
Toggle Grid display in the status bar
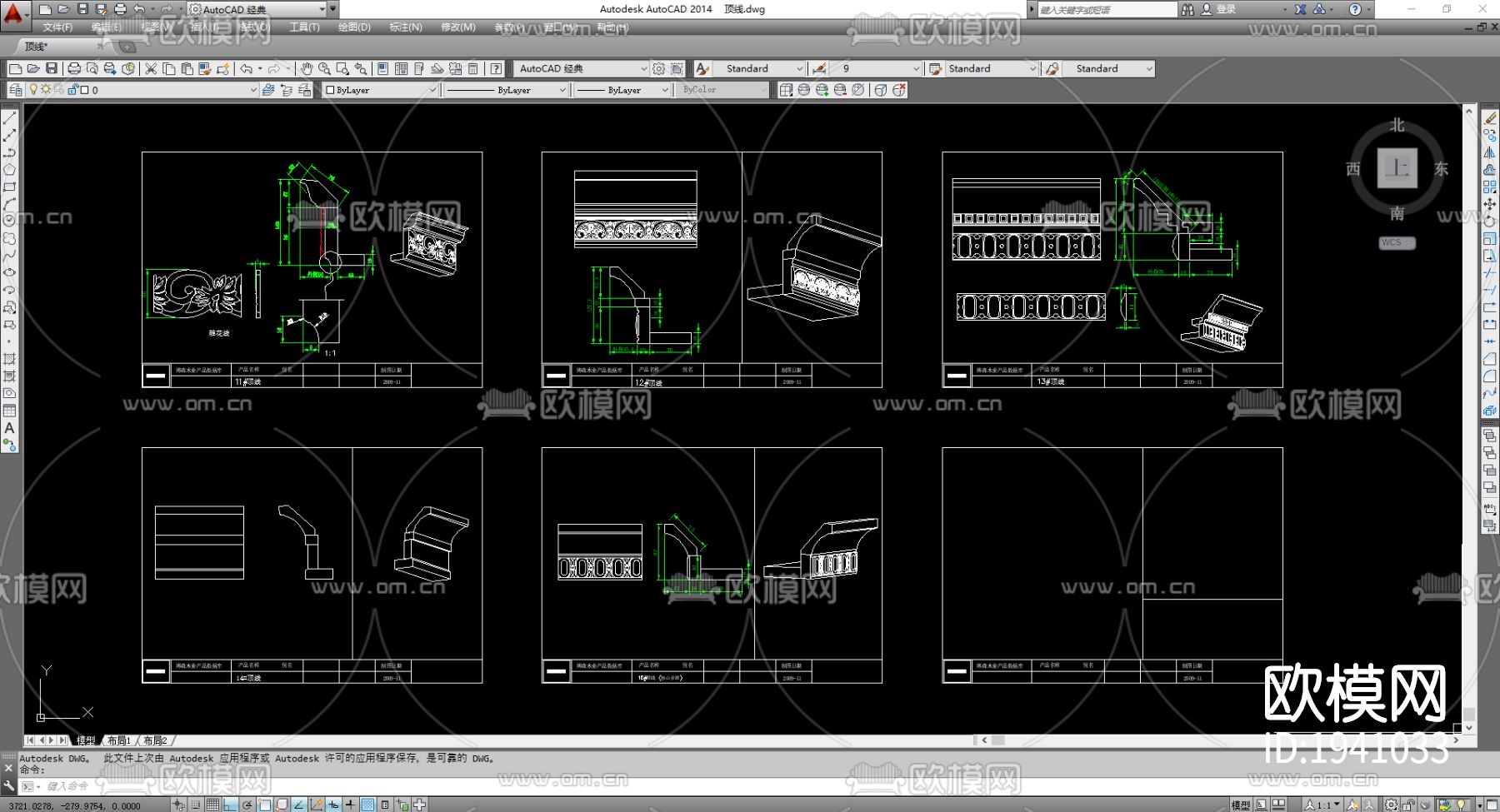212,805
